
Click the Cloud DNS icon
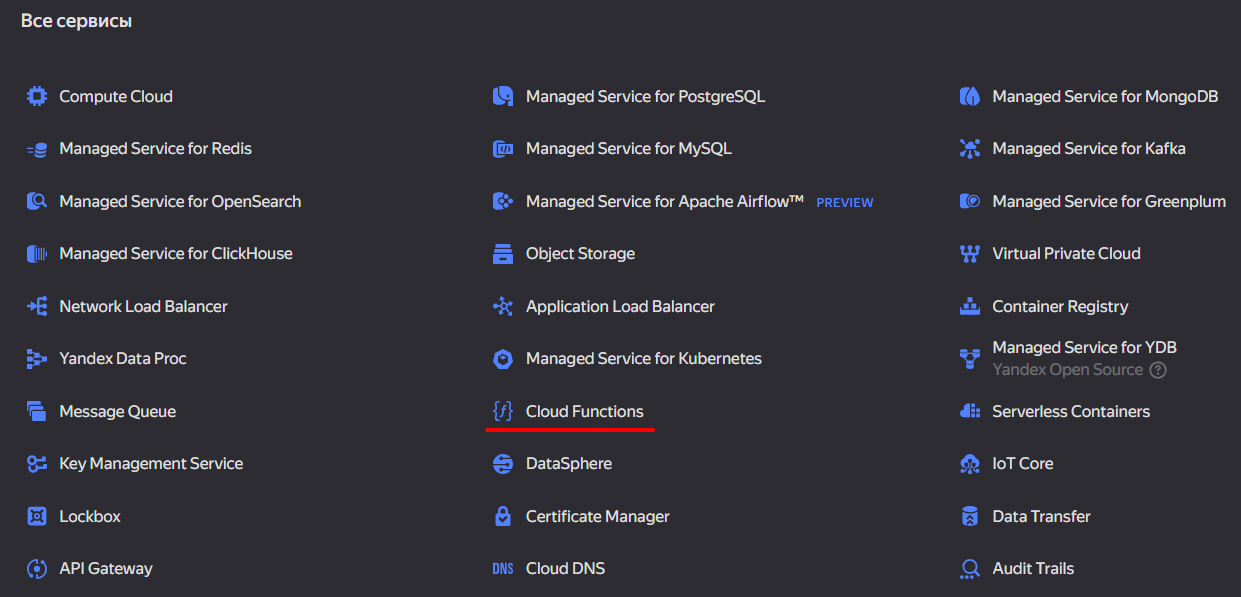(503, 569)
